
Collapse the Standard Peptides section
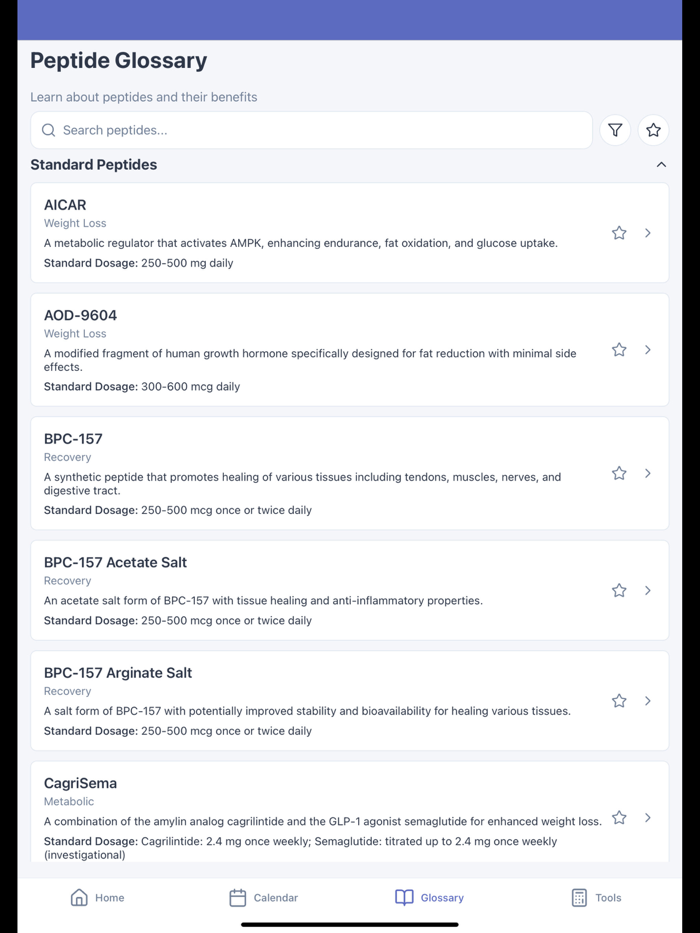(x=661, y=164)
